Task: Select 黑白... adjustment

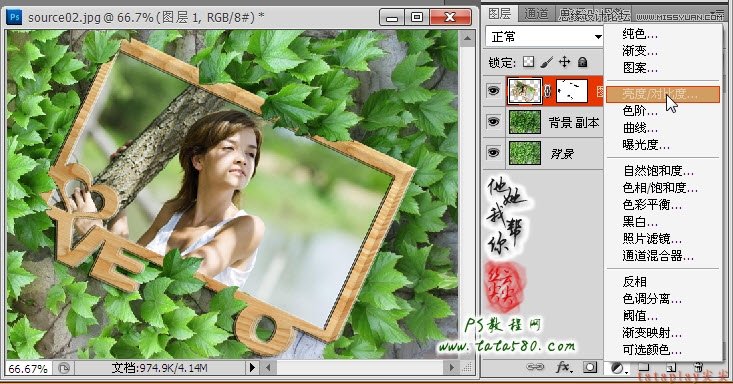Action: 640,222
